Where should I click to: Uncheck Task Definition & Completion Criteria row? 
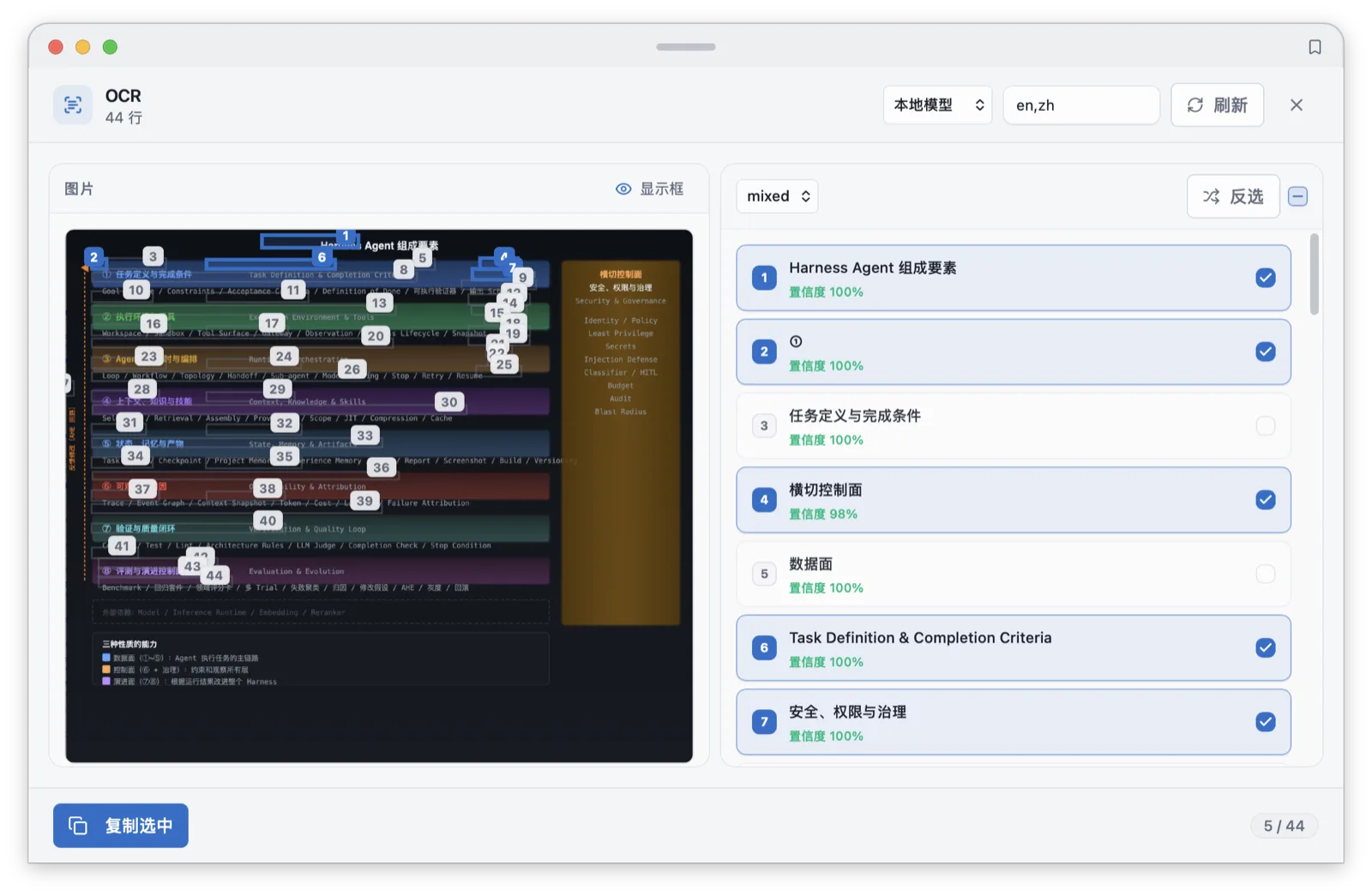1265,648
